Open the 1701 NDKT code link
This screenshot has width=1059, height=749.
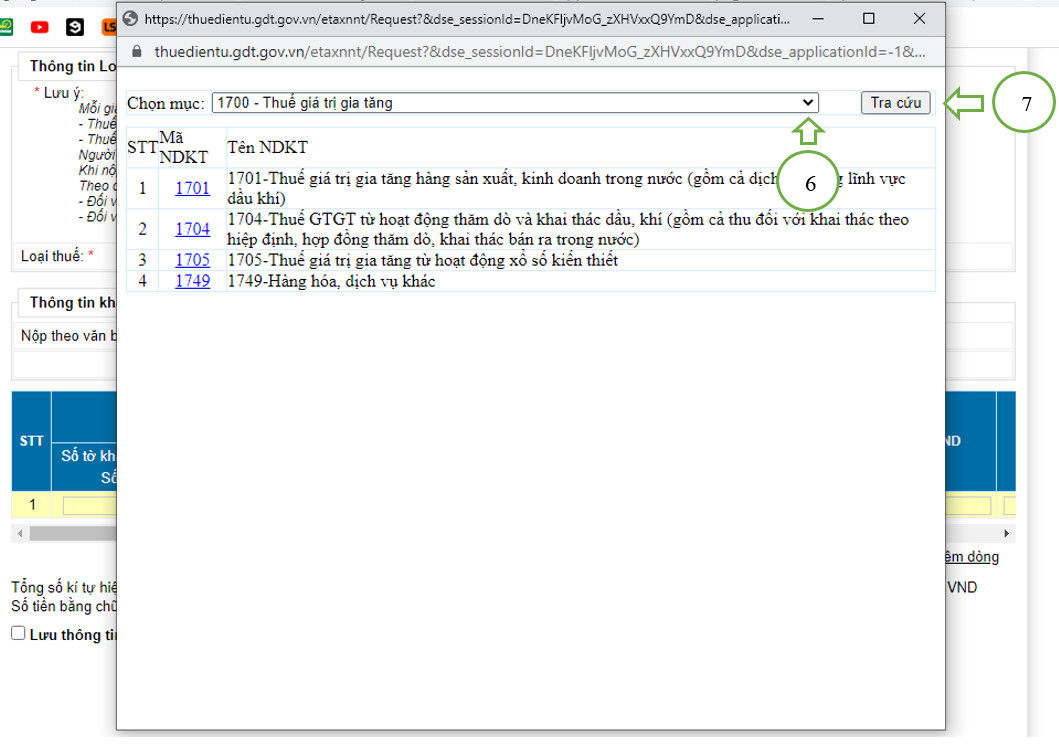(192, 188)
